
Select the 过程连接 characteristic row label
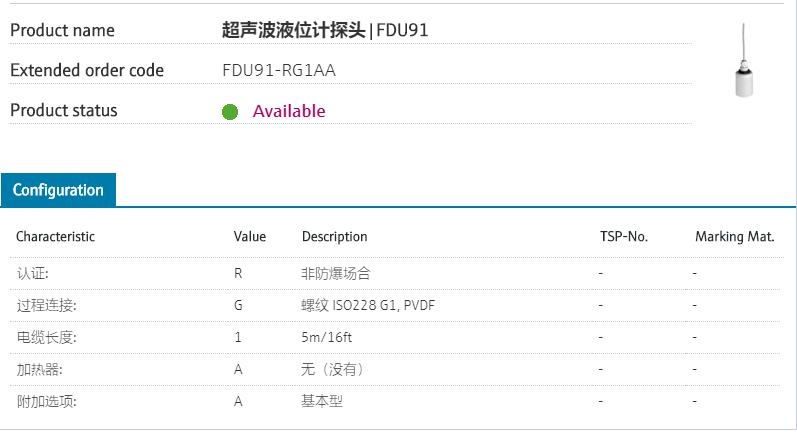(x=46, y=305)
